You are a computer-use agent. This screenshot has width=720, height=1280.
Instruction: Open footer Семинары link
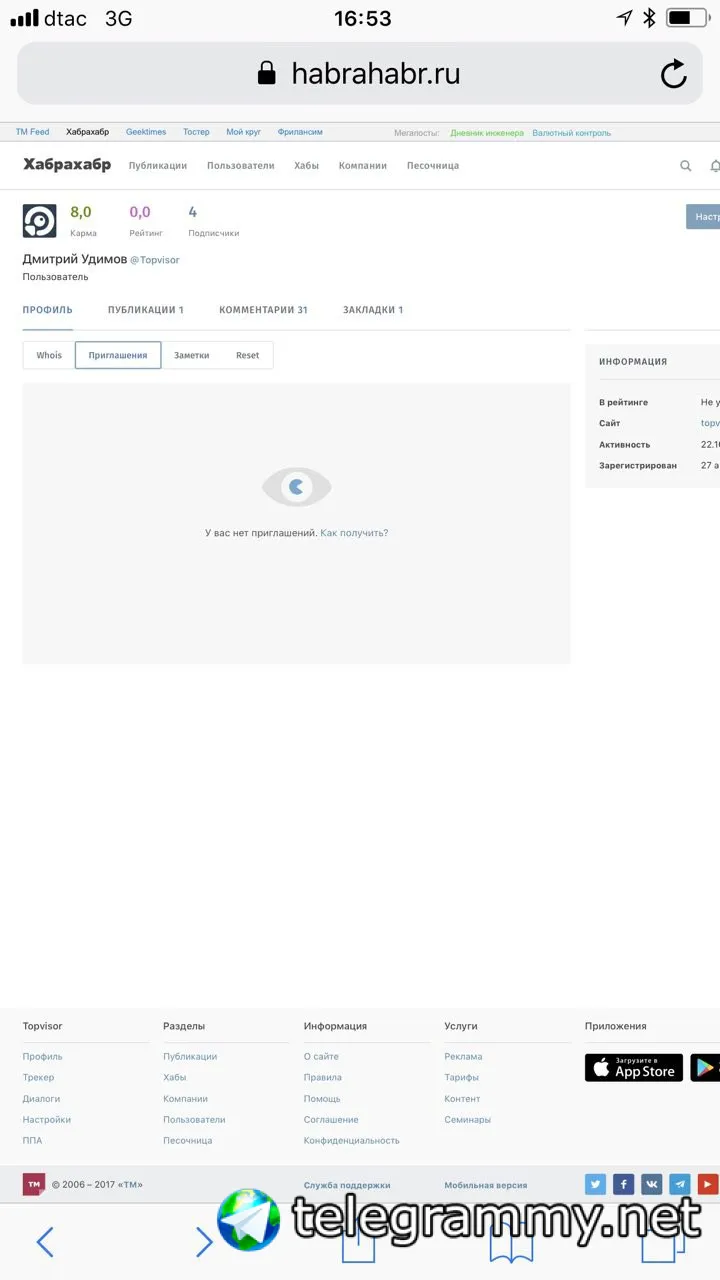click(x=468, y=1120)
